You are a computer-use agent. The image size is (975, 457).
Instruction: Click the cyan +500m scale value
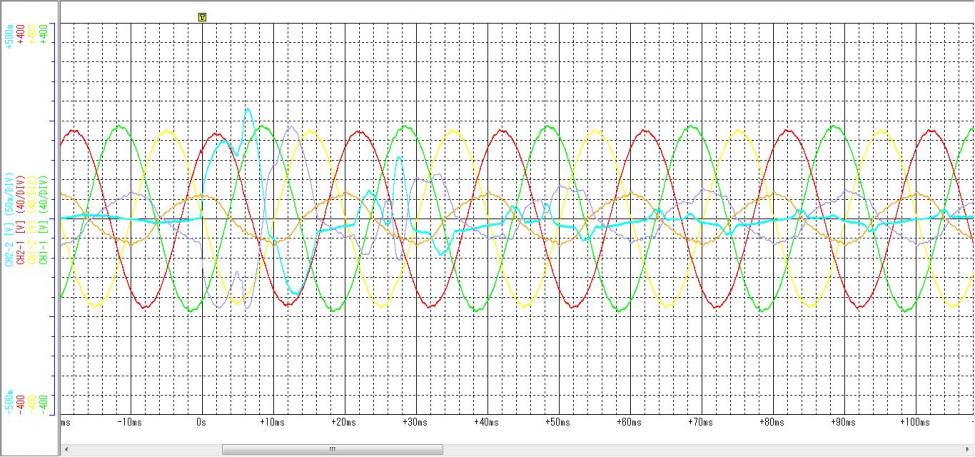(x=9, y=34)
